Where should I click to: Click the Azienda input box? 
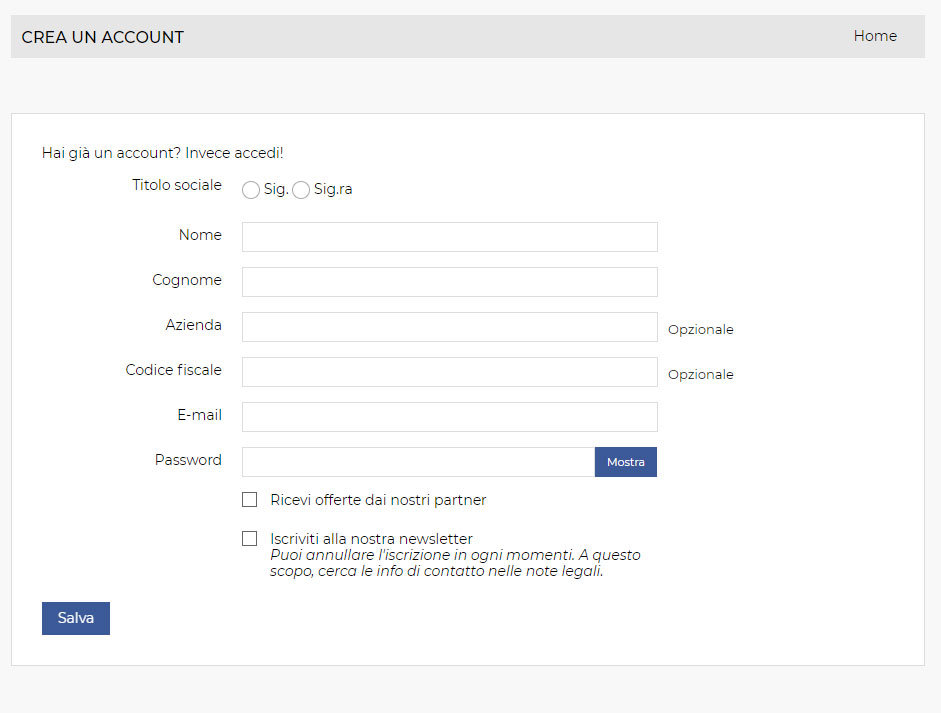coord(449,327)
